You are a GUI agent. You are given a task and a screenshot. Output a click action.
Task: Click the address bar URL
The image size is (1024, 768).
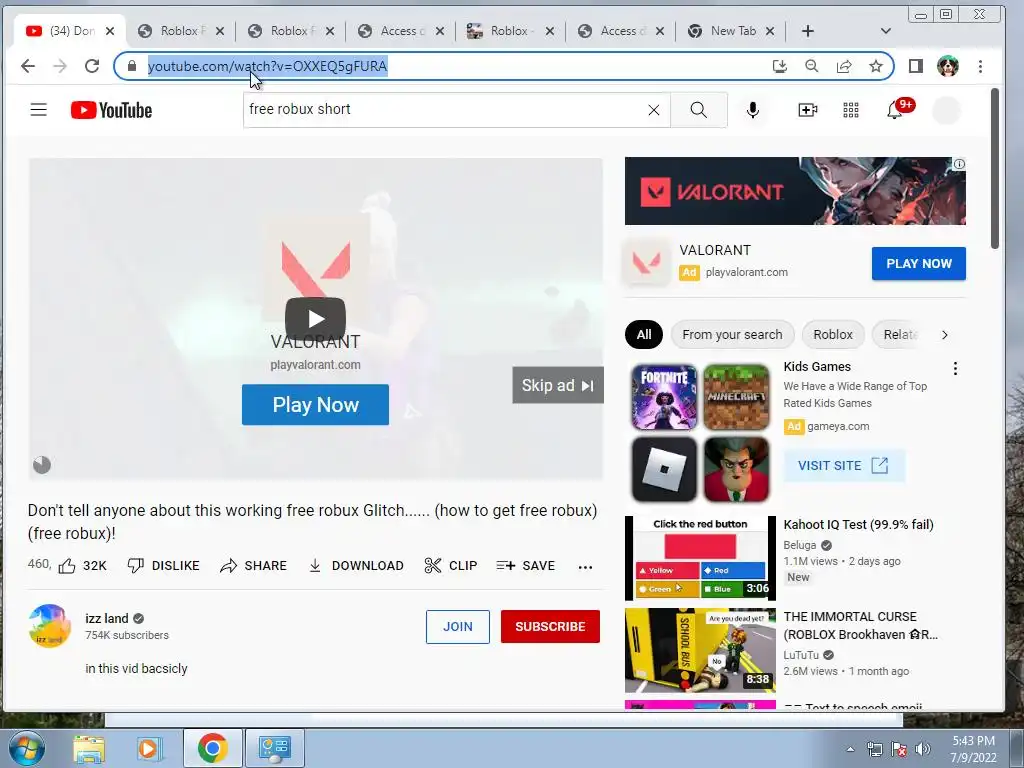click(x=268, y=66)
